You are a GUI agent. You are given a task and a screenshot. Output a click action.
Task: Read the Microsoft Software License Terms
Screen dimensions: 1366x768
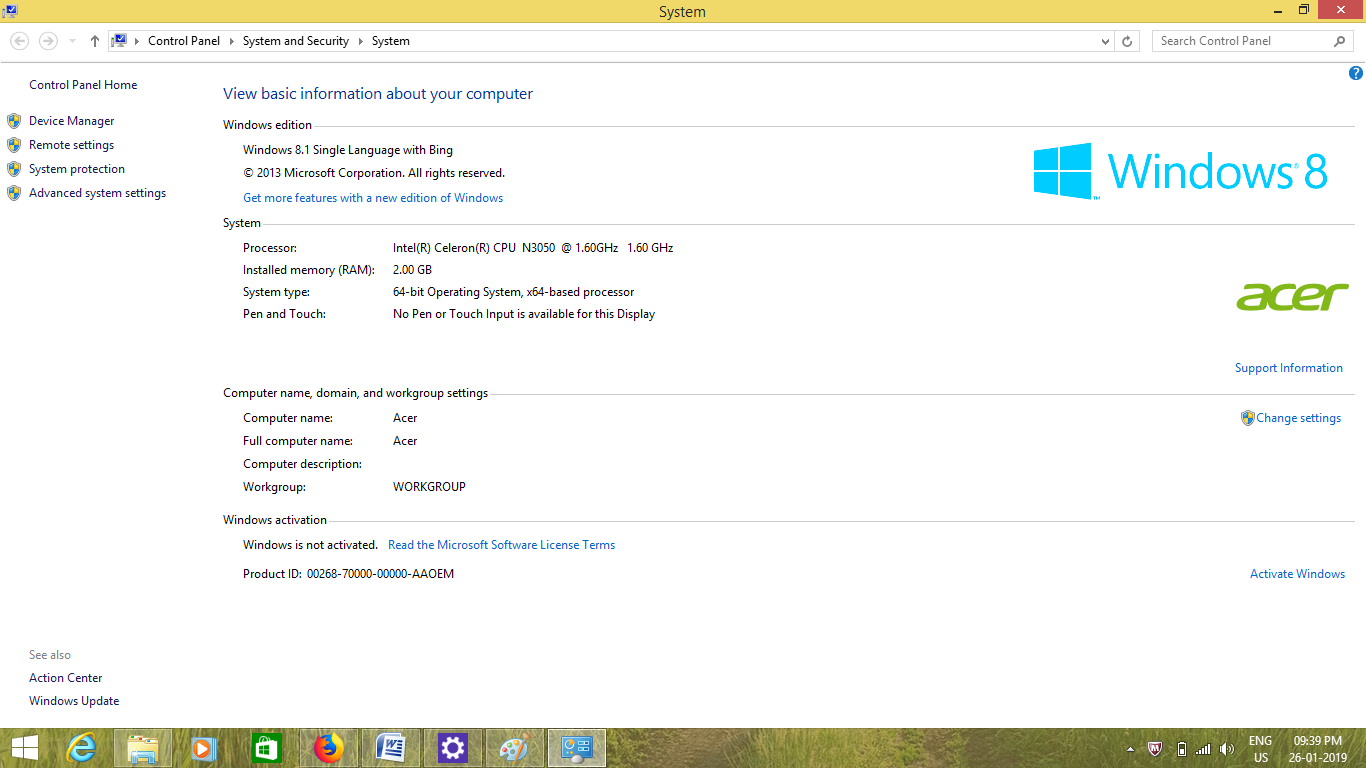point(501,545)
